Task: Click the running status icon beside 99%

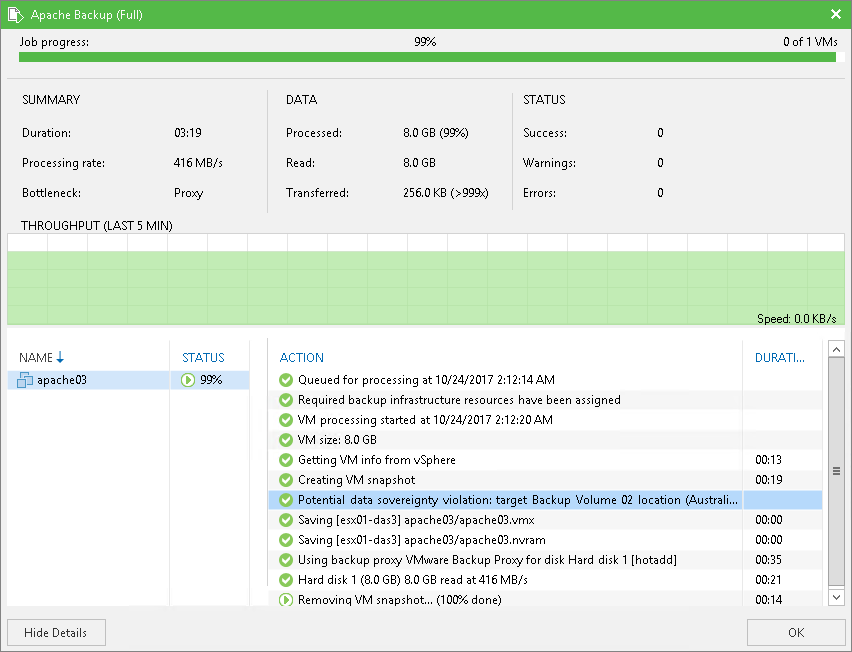Action: pyautogui.click(x=188, y=380)
